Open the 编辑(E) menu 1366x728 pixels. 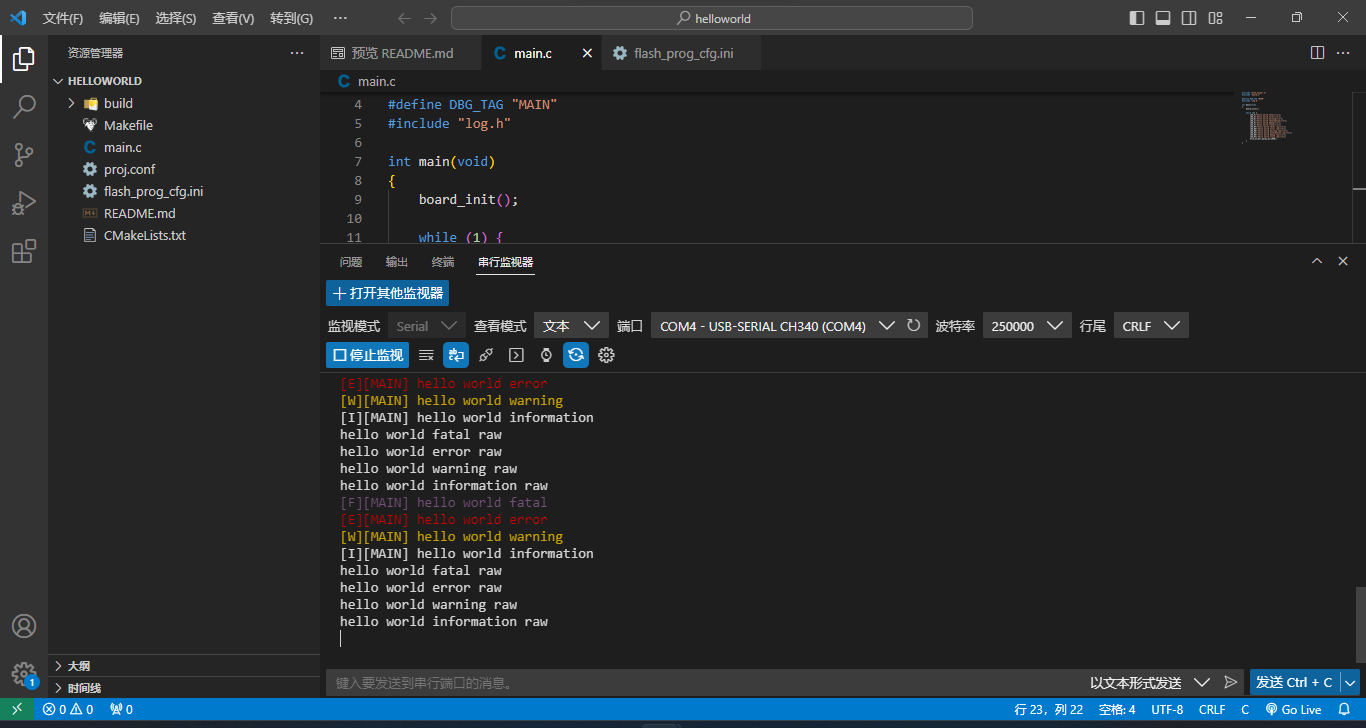[x=119, y=18]
